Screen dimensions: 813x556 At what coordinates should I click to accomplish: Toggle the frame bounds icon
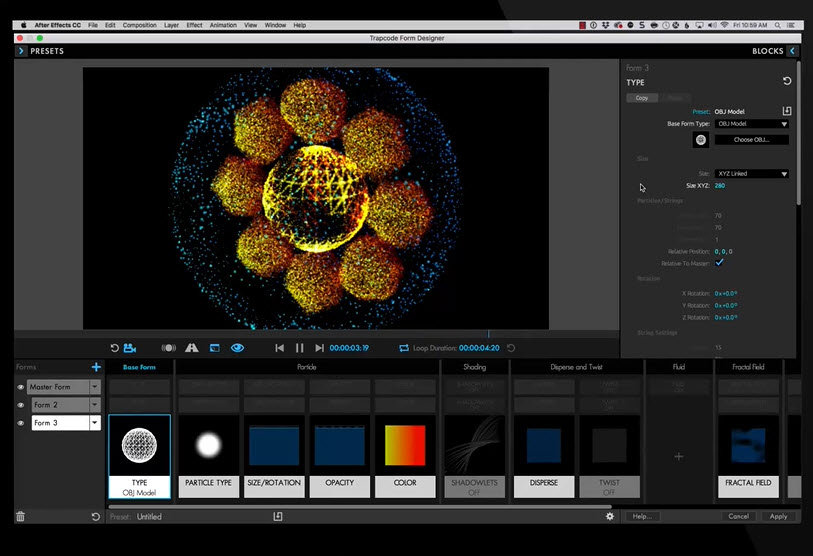point(215,348)
